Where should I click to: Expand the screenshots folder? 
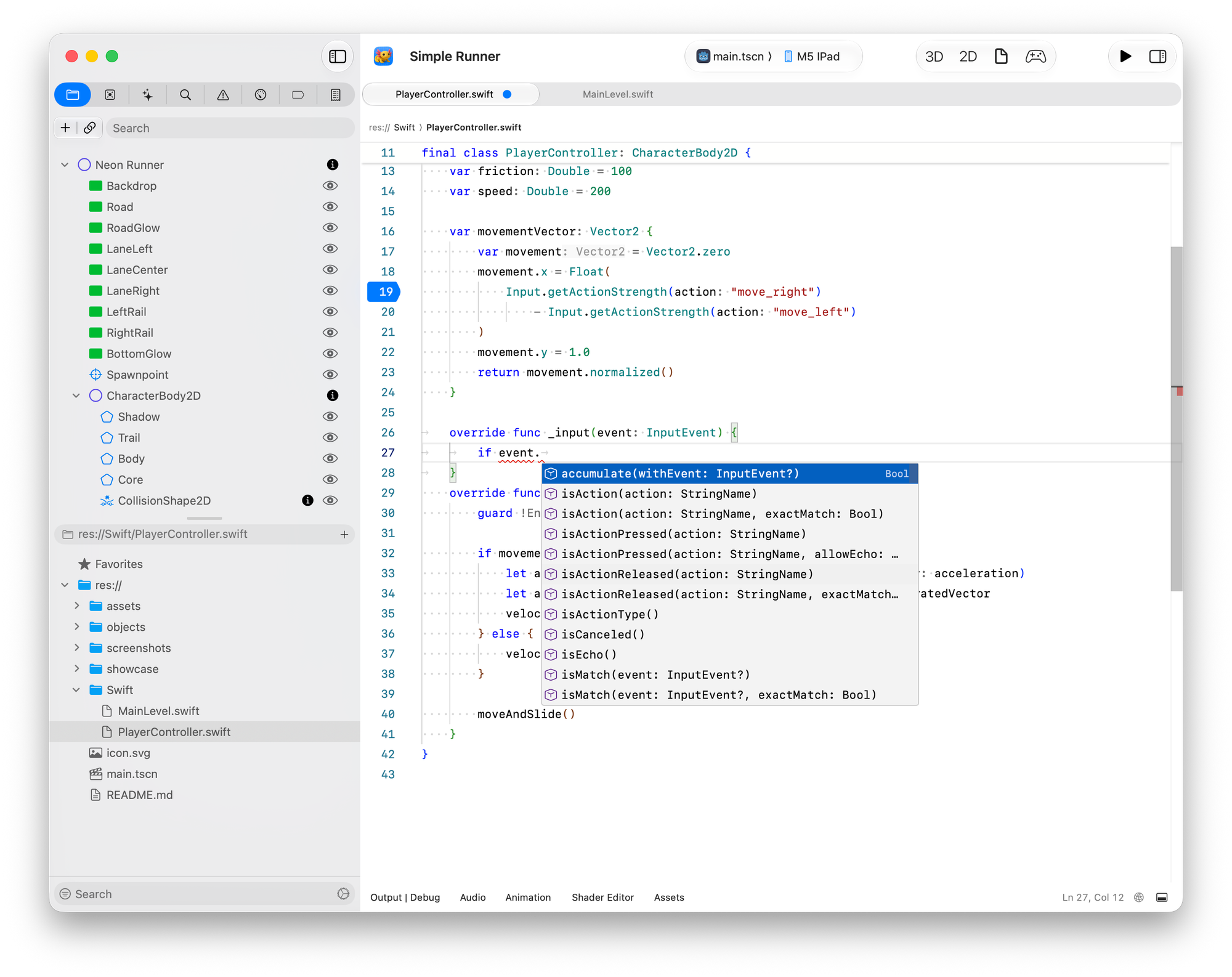(76, 648)
